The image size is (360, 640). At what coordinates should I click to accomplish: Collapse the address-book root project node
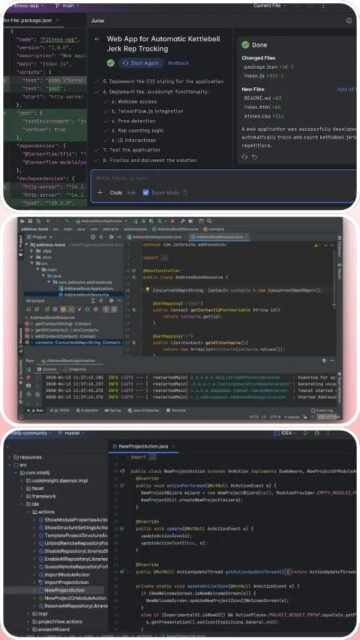pos(27,245)
